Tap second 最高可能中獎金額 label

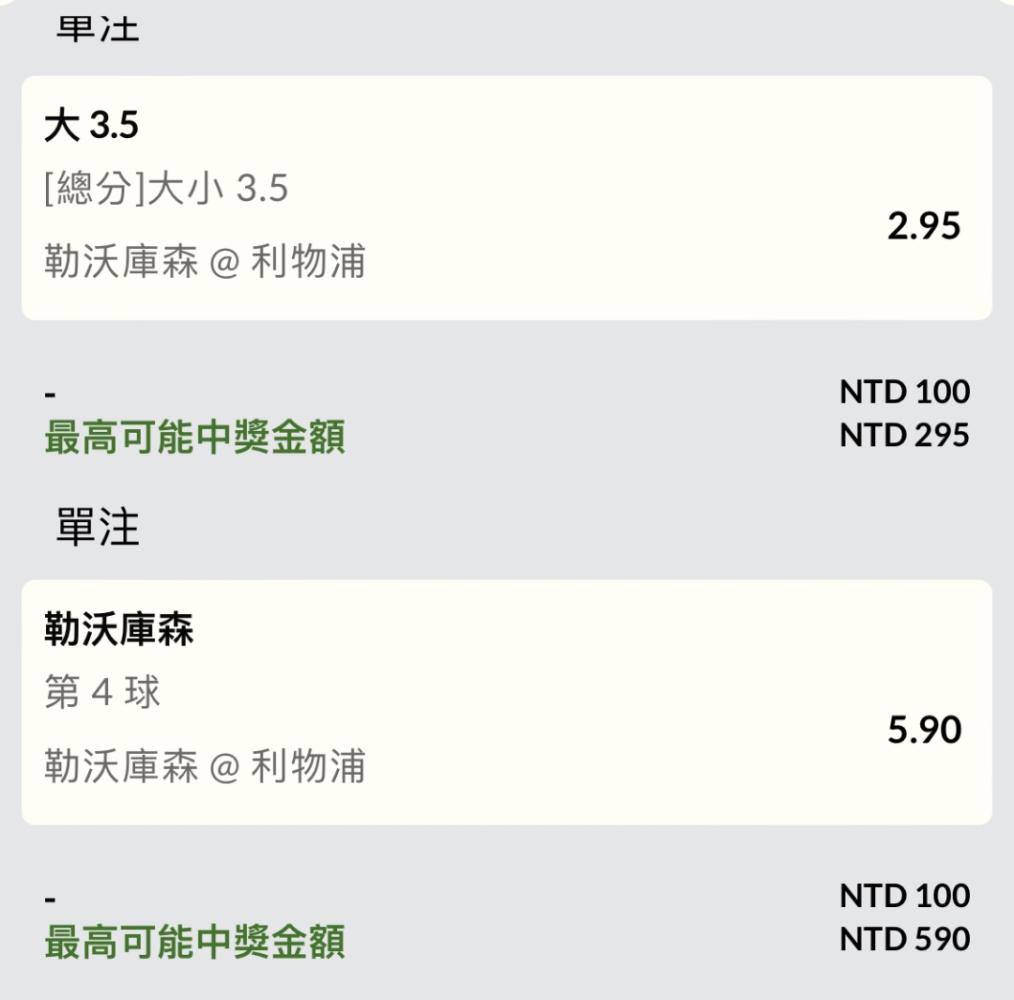point(195,942)
